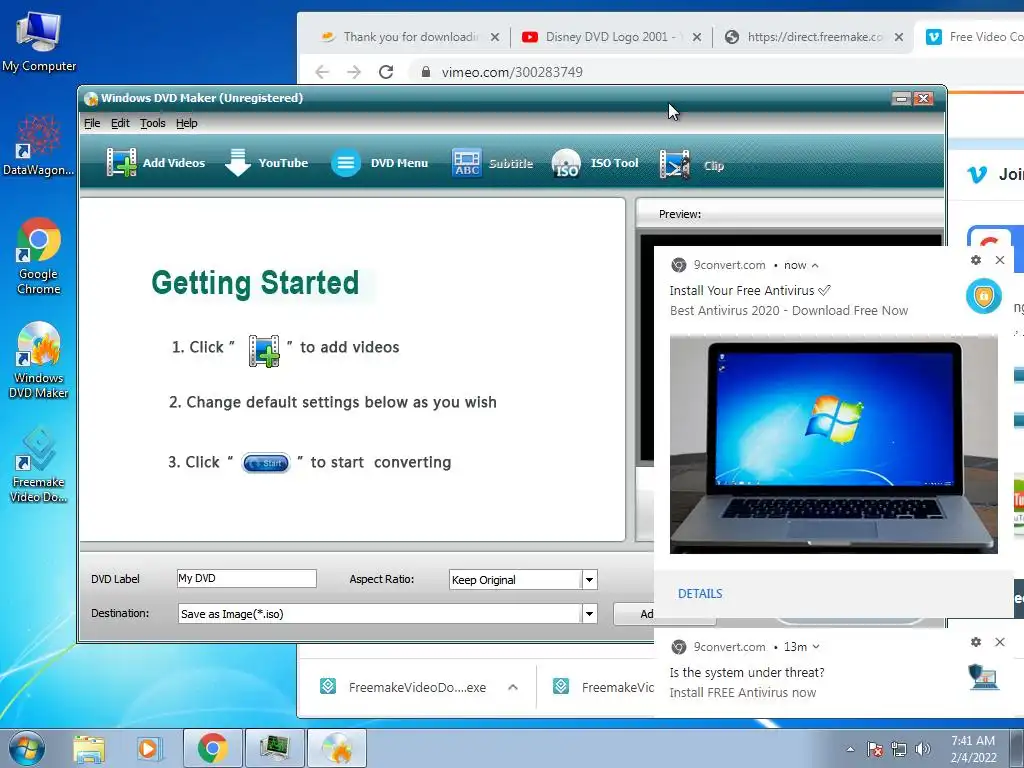Click the add videos icon in Getting Started
Image resolution: width=1024 pixels, height=768 pixels.
264,351
